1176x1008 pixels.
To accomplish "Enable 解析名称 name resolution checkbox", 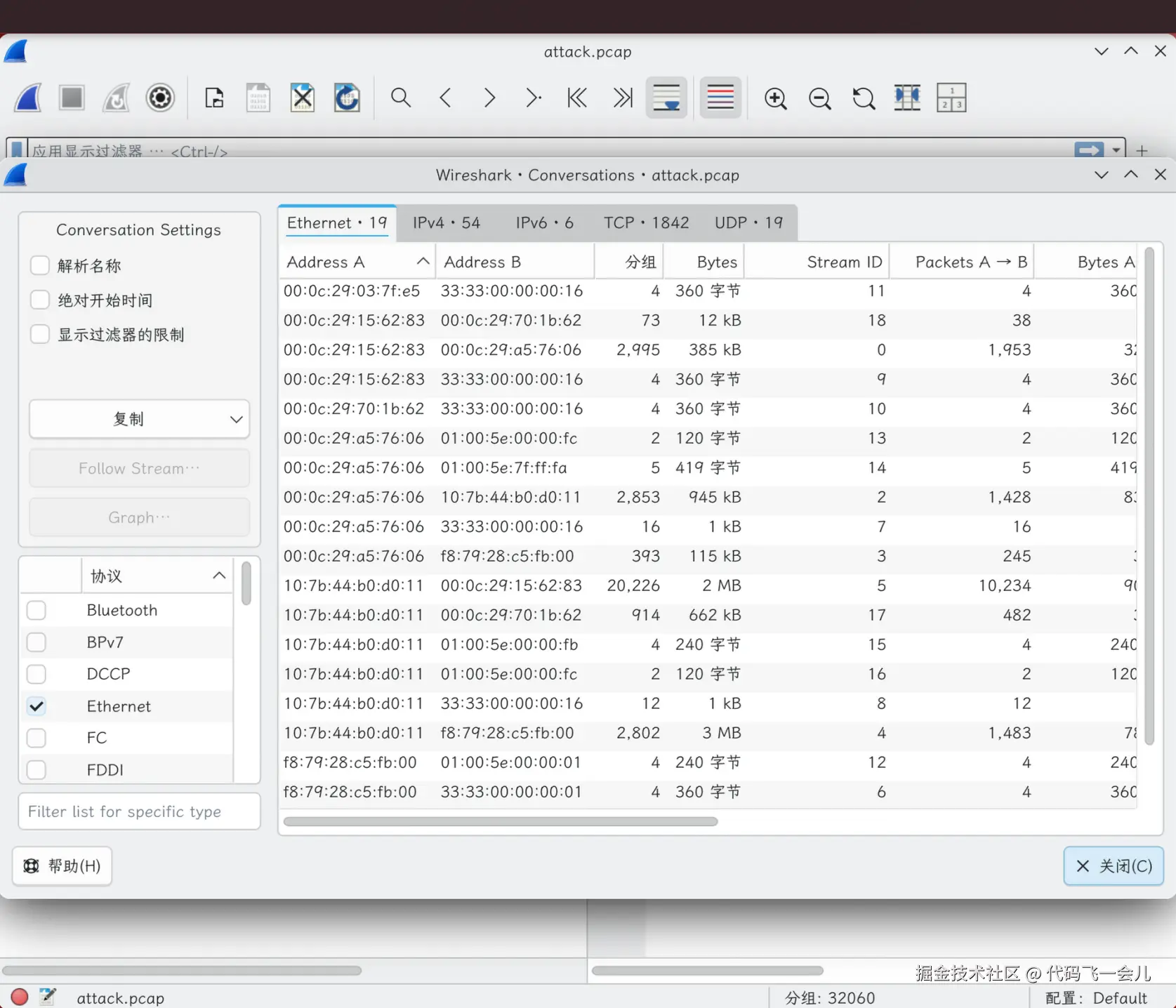I will (x=40, y=265).
